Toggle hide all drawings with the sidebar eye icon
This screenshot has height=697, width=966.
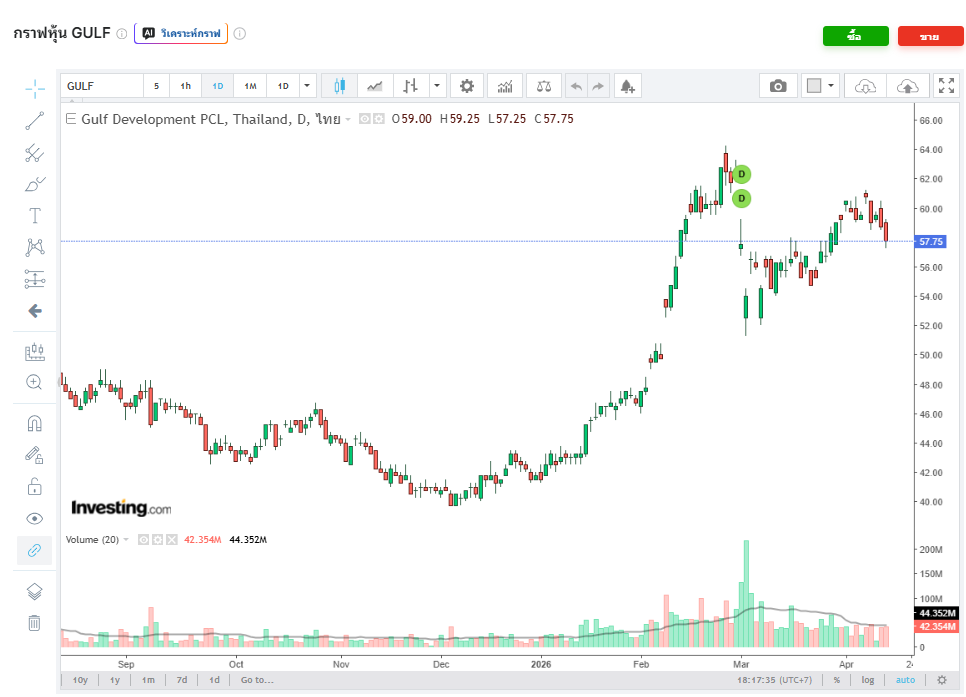coord(34,519)
